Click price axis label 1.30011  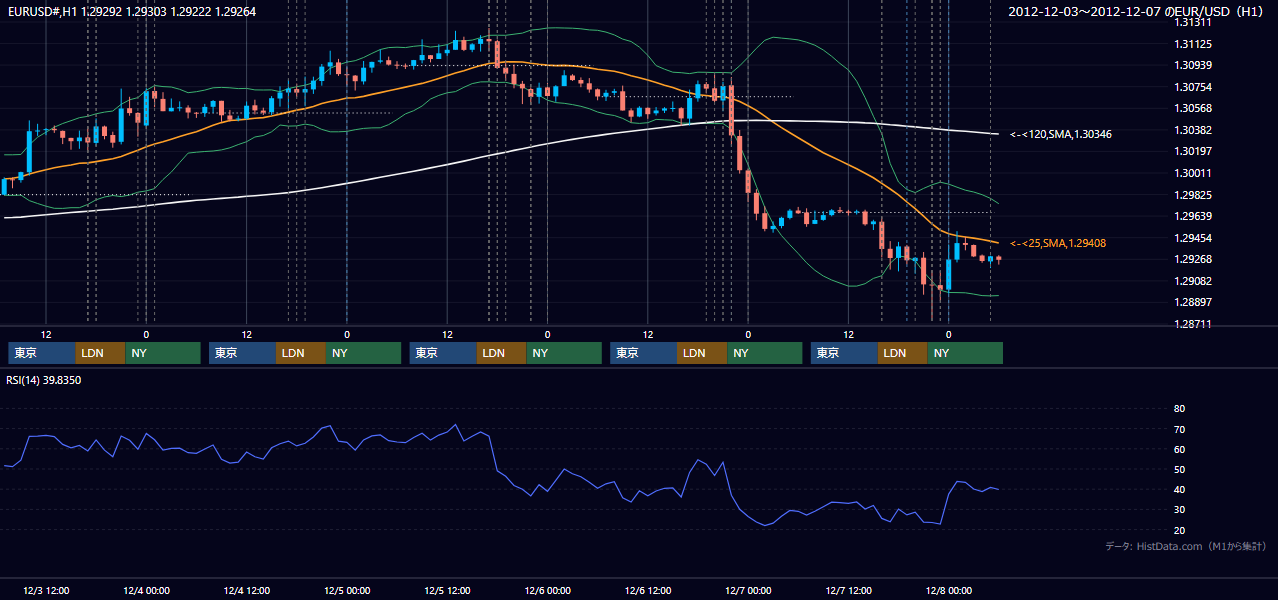(1192, 173)
